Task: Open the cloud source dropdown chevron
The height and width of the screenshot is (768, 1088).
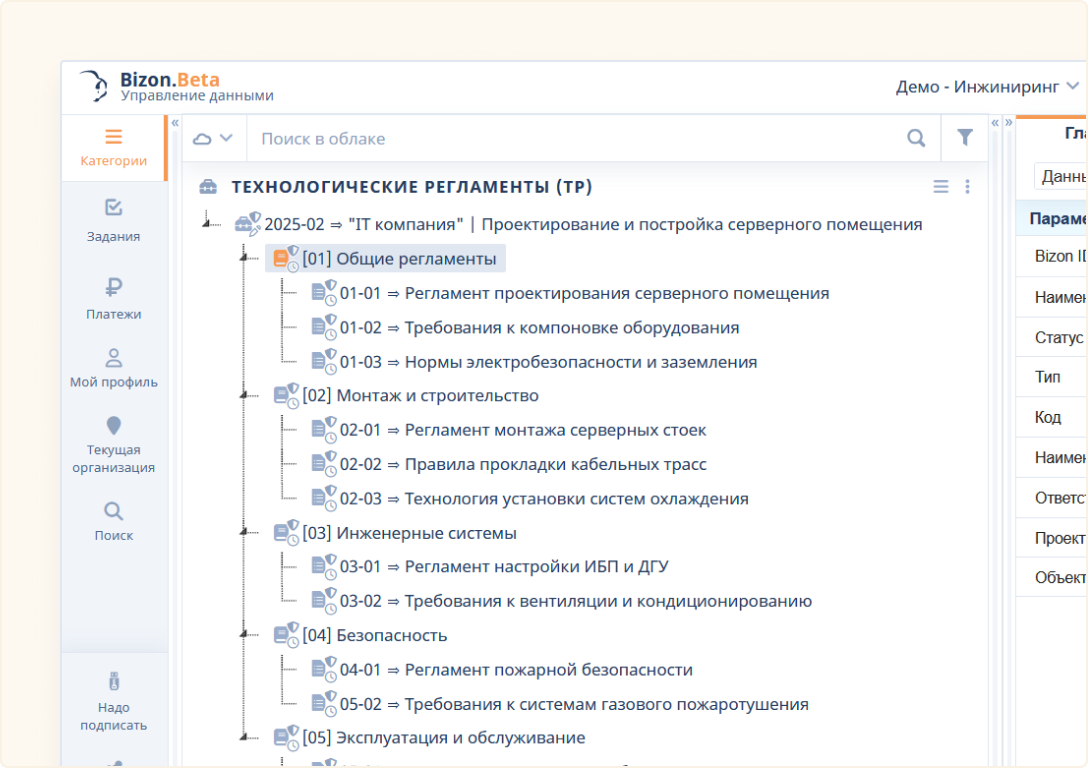Action: click(x=227, y=137)
